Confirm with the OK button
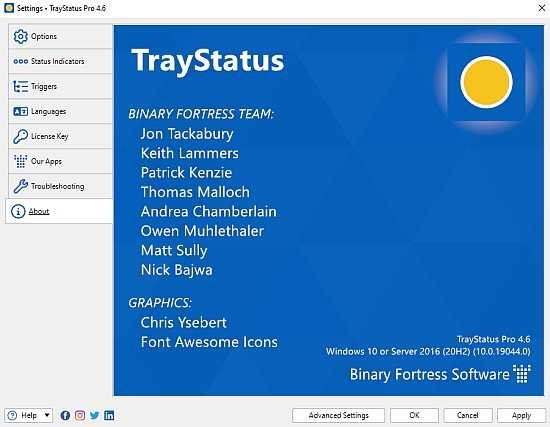Screen dimensions: 550x427 pos(414,415)
